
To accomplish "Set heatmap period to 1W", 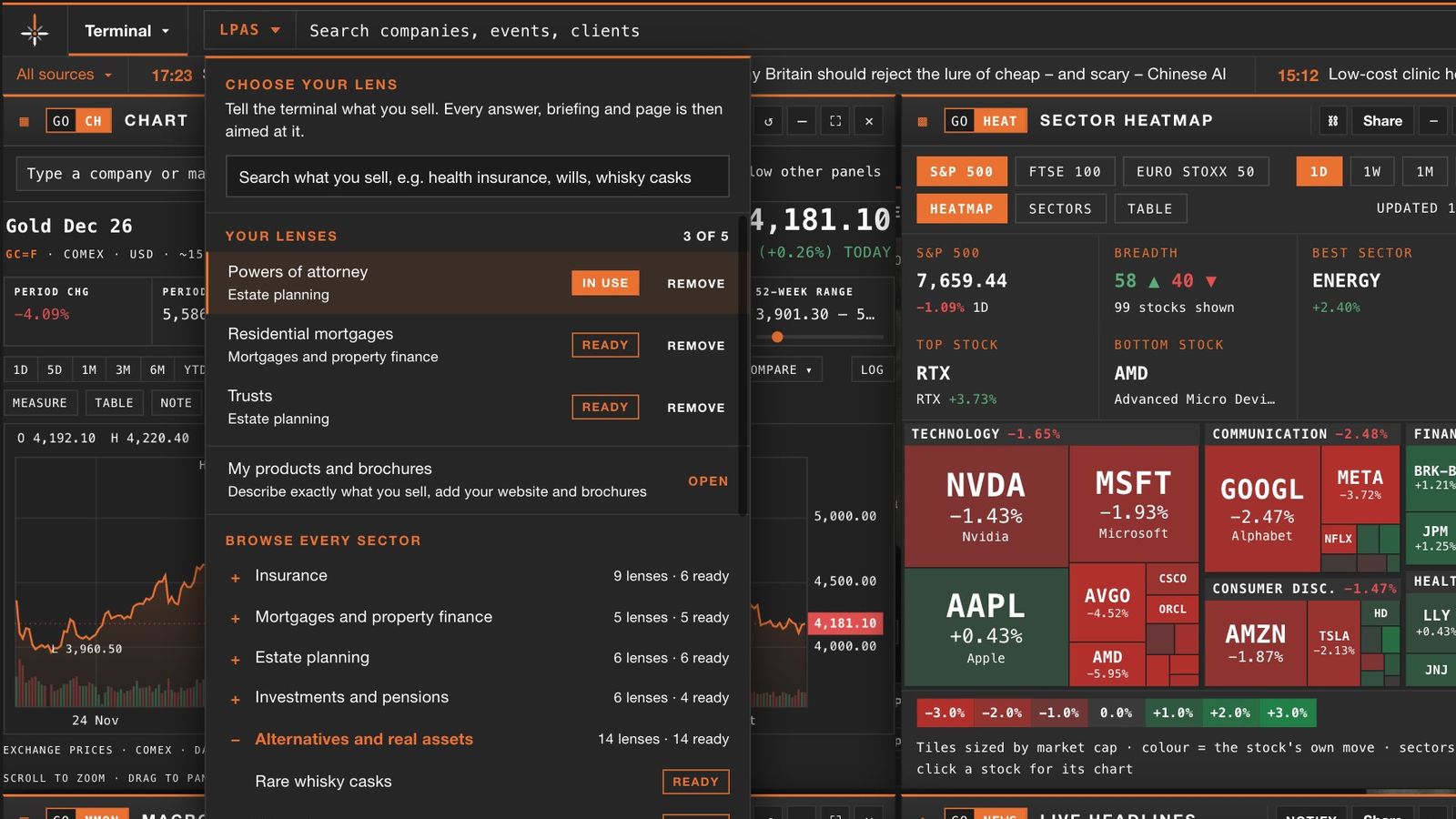I will click(x=1371, y=171).
